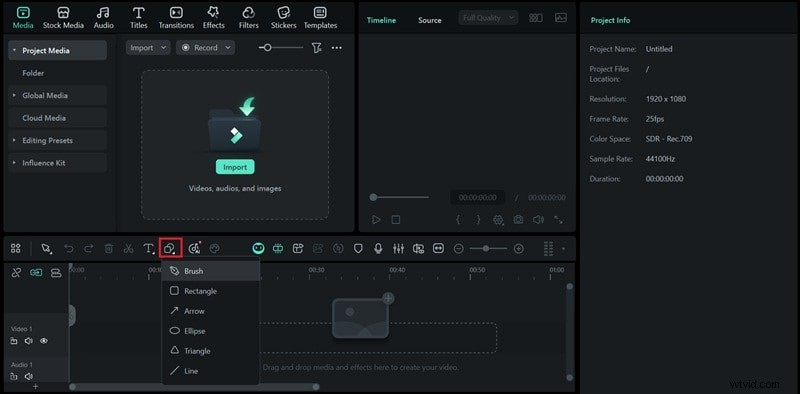Mute the Audio 1 track
This screenshot has width=800, height=394.
pyautogui.click(x=29, y=377)
